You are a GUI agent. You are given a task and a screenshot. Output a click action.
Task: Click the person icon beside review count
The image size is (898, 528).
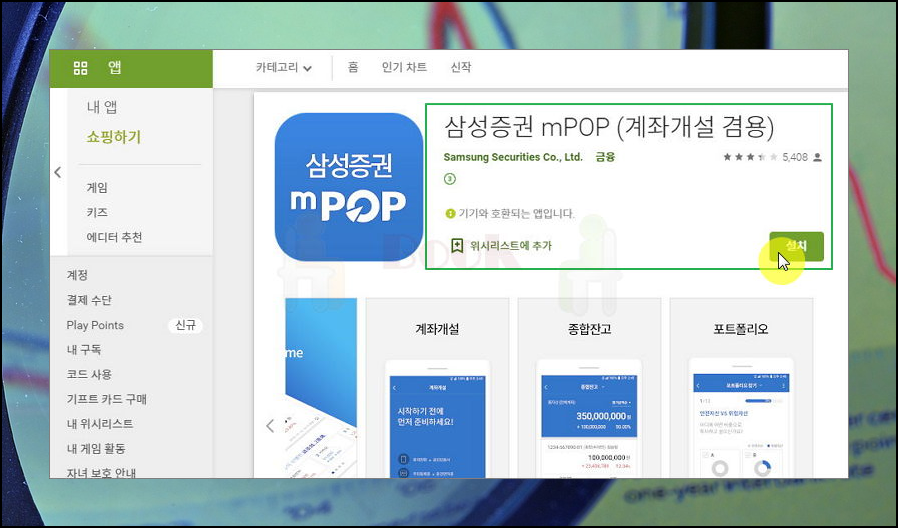(x=817, y=157)
